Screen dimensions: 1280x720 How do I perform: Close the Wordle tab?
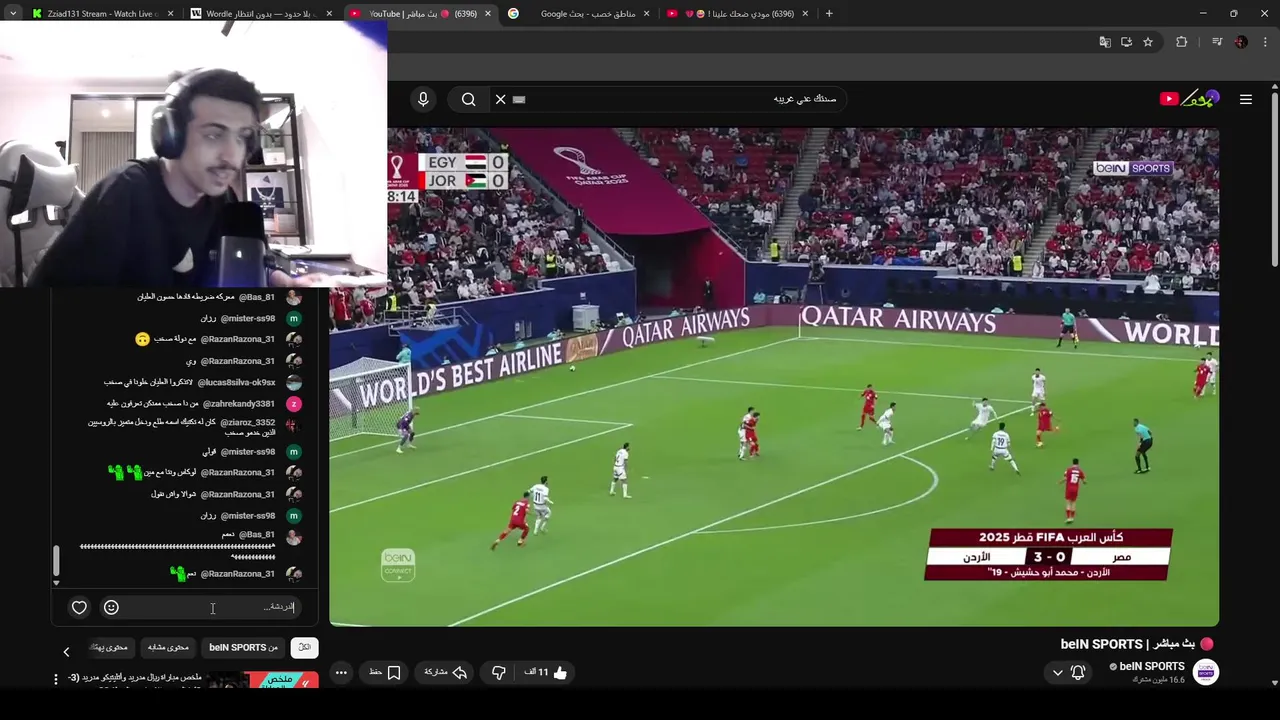click(x=330, y=14)
